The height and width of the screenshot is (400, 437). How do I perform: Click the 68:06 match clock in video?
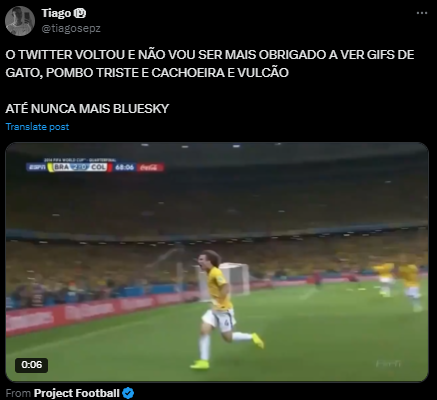point(125,167)
